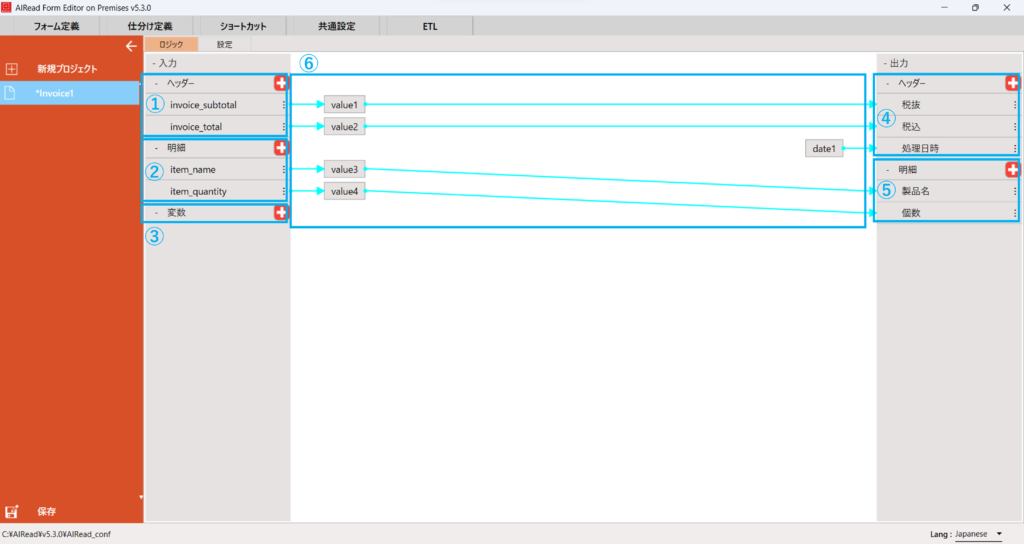1024x544 pixels.
Task: Collapse the input ヘッダー section
Action: tap(156, 83)
